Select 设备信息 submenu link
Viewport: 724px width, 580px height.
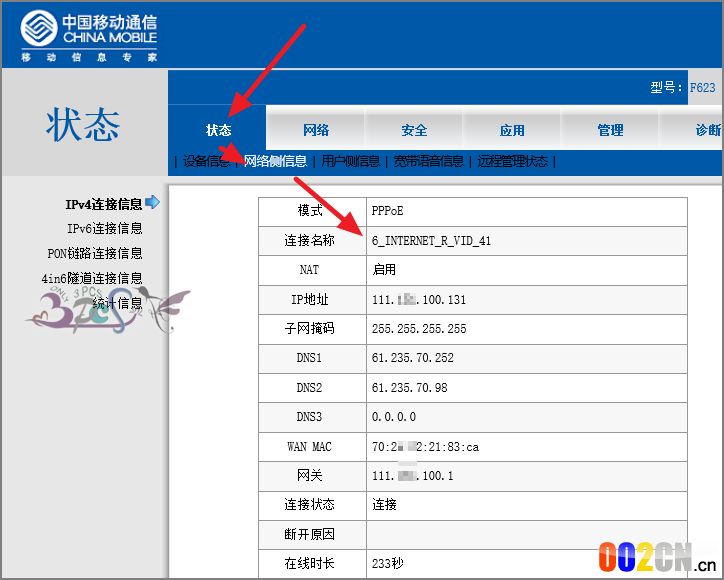coord(206,161)
